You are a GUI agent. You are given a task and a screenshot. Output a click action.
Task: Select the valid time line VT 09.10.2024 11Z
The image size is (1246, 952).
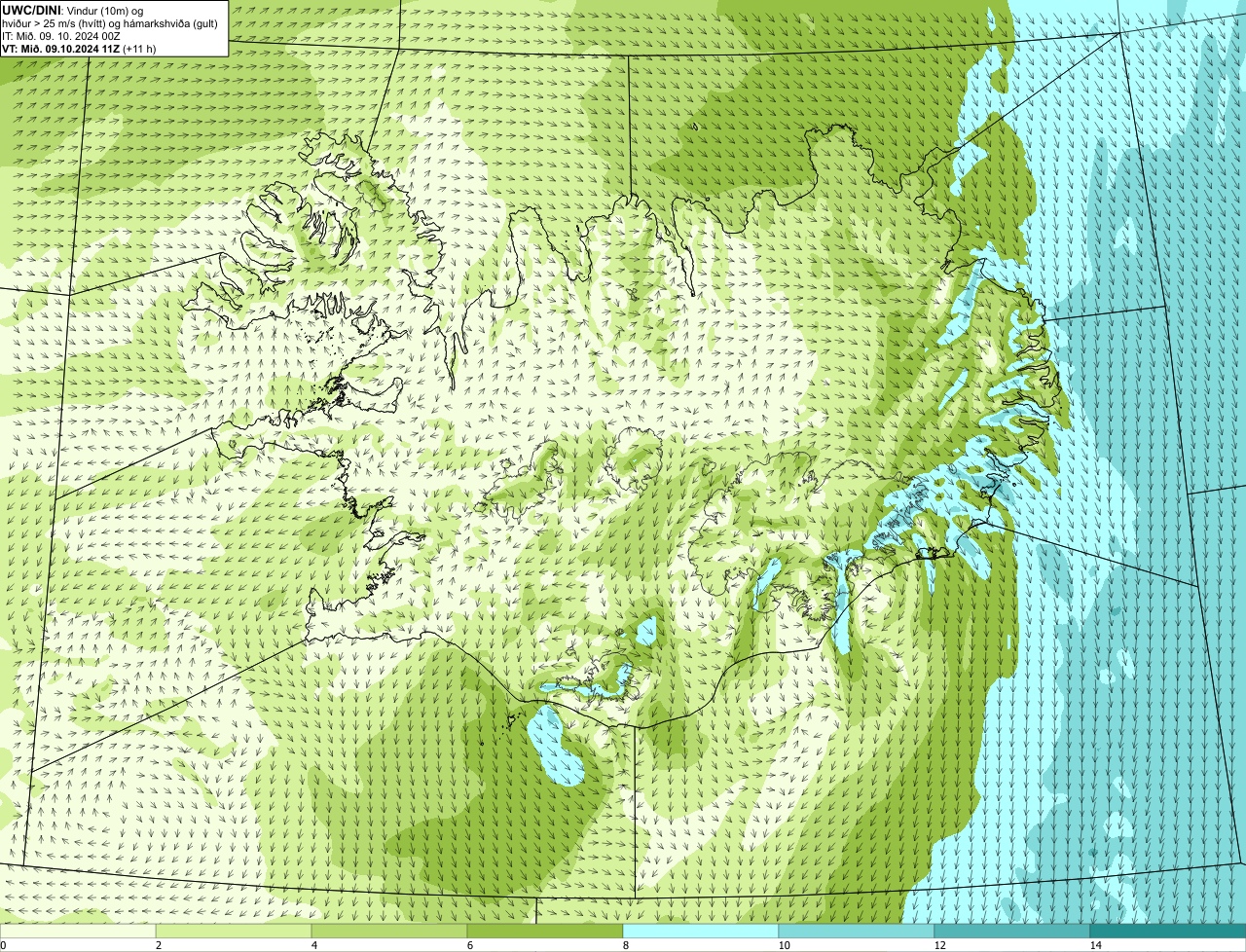(x=60, y=48)
